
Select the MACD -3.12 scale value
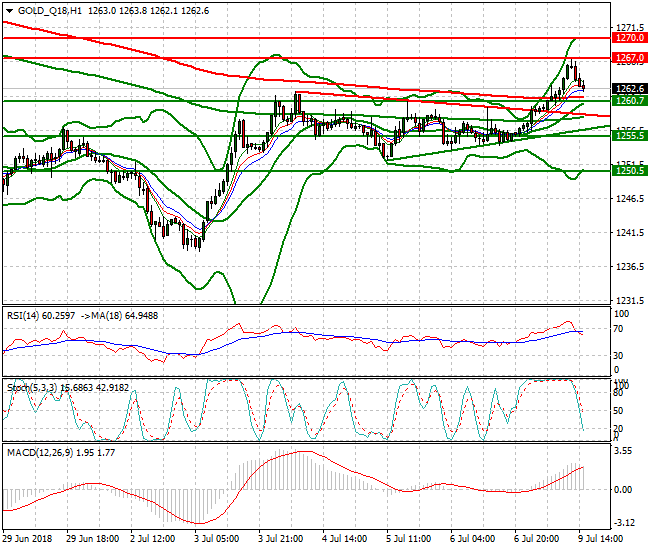[x=623, y=523]
